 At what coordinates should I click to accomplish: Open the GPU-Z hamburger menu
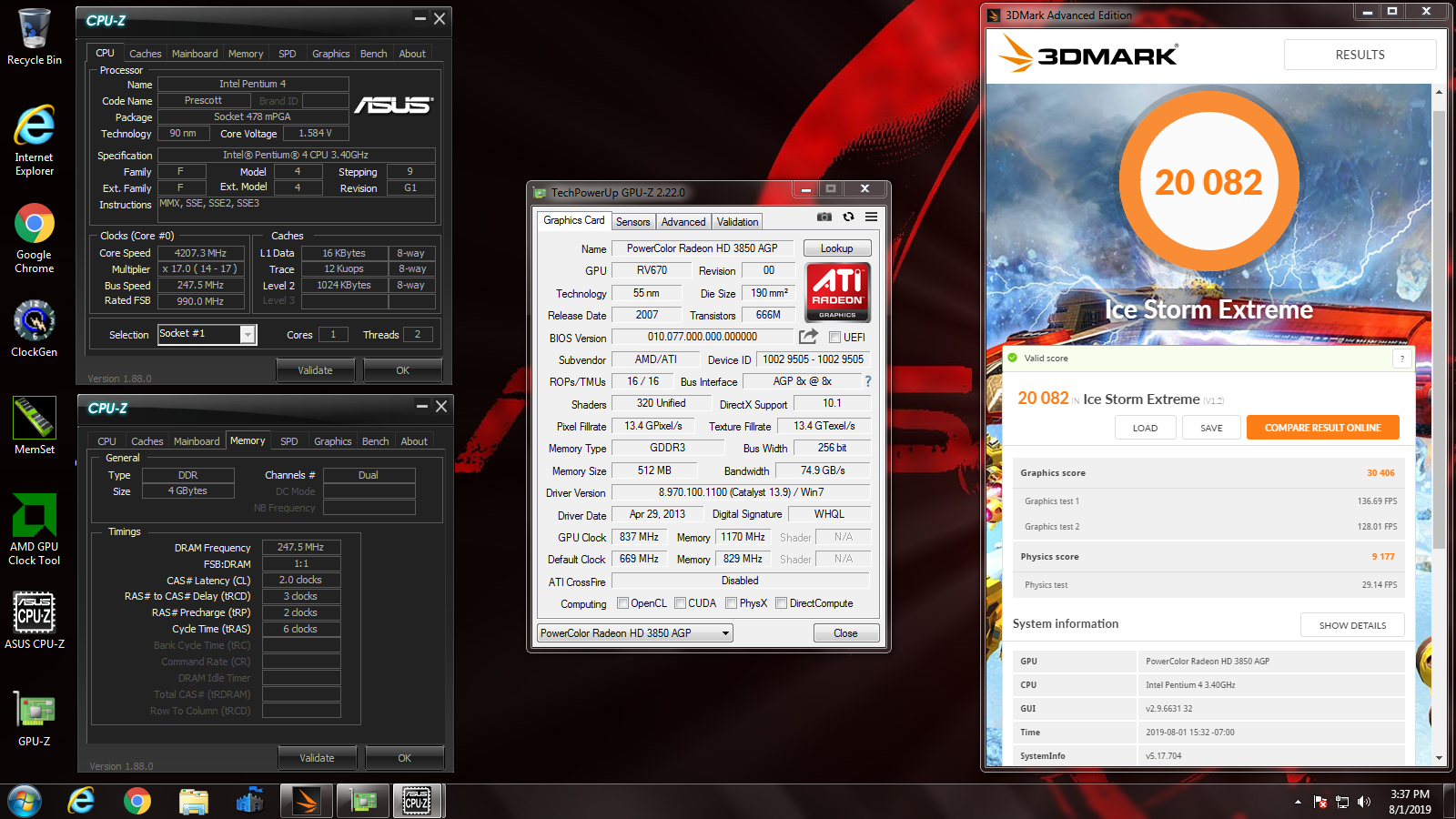coord(871,217)
